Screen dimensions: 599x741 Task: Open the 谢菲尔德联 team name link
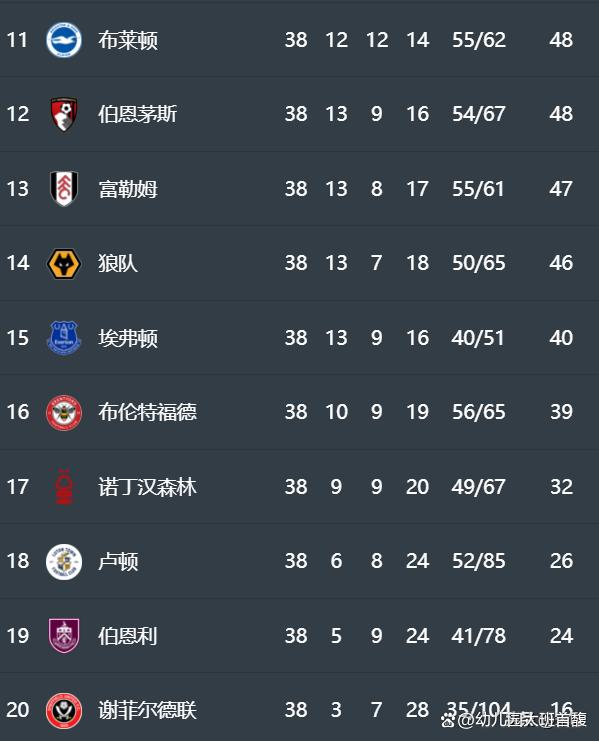click(147, 710)
